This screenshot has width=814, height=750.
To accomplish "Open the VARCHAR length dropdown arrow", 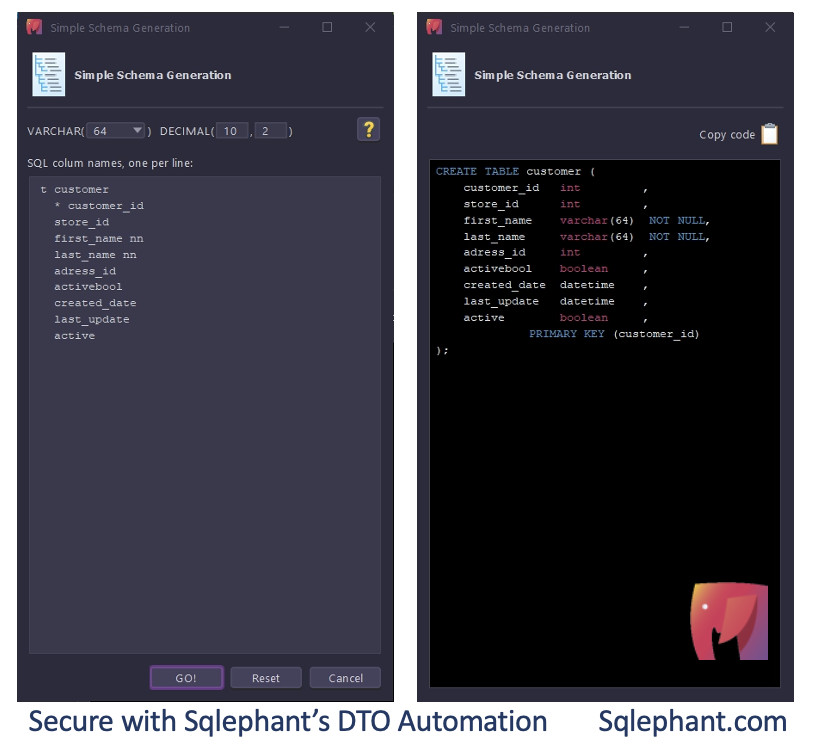I will tap(137, 130).
